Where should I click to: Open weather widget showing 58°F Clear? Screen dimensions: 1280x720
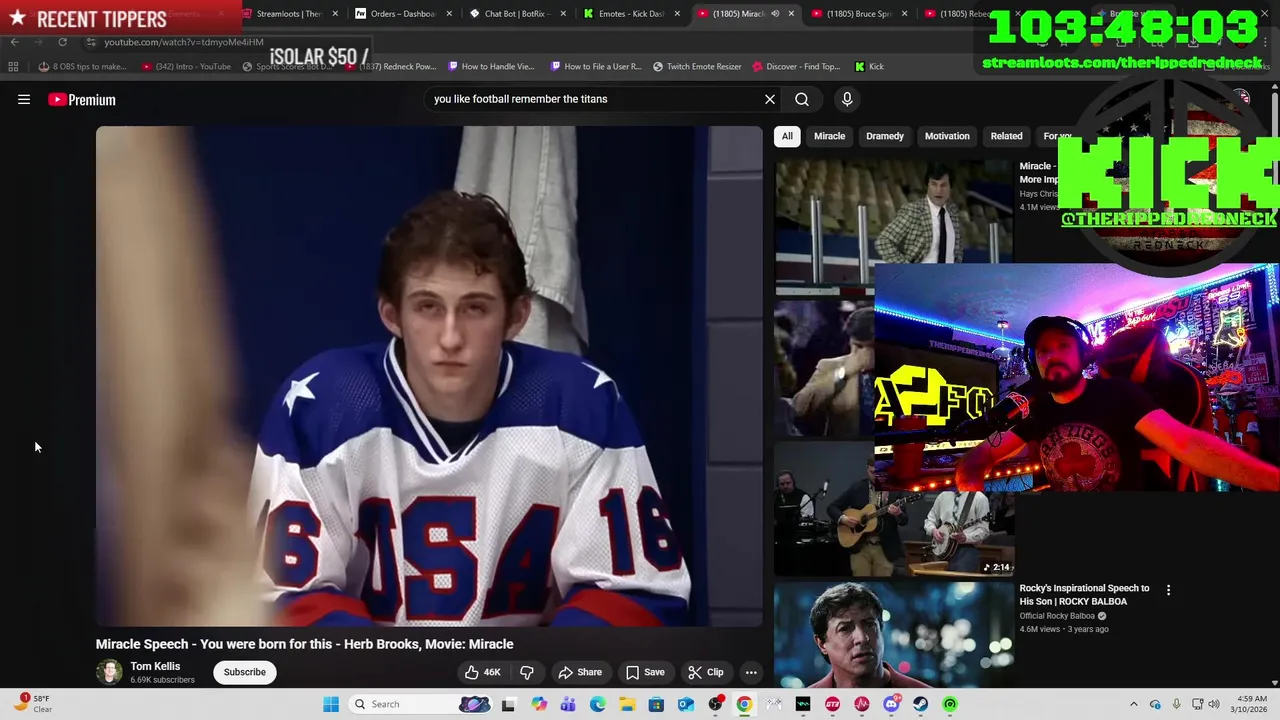(33, 704)
